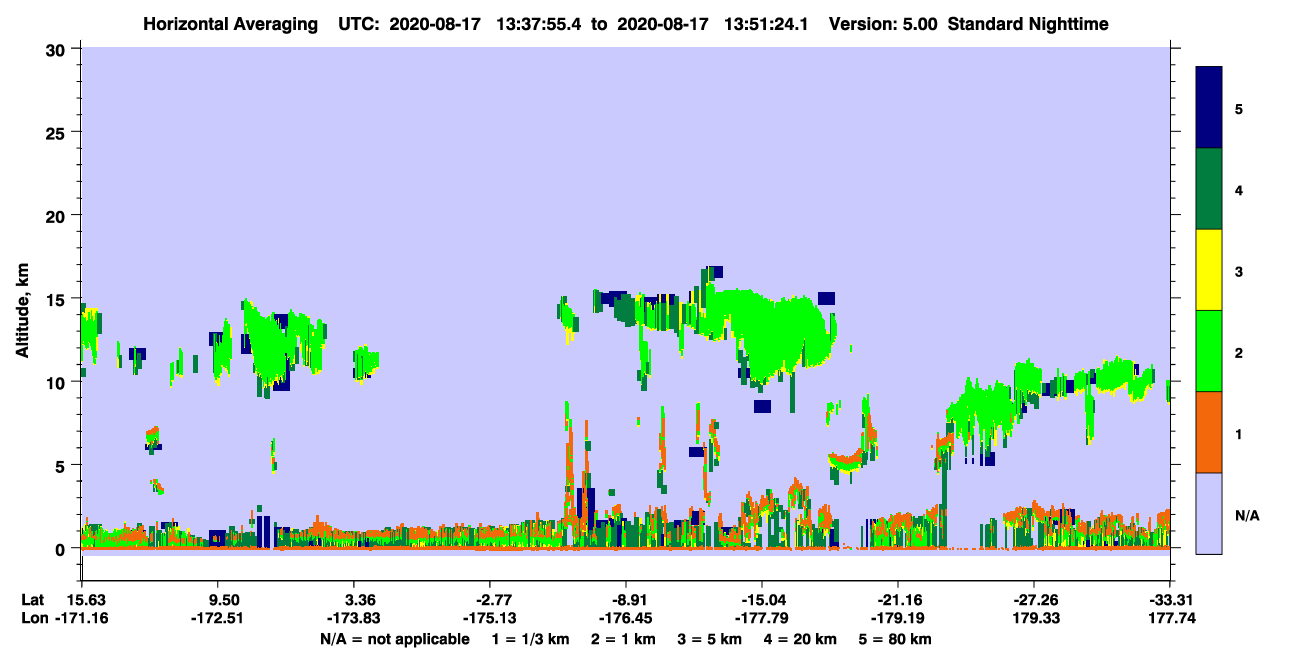Click the latitude value 3.36
Screen dimensions: 1300x667
[356, 600]
